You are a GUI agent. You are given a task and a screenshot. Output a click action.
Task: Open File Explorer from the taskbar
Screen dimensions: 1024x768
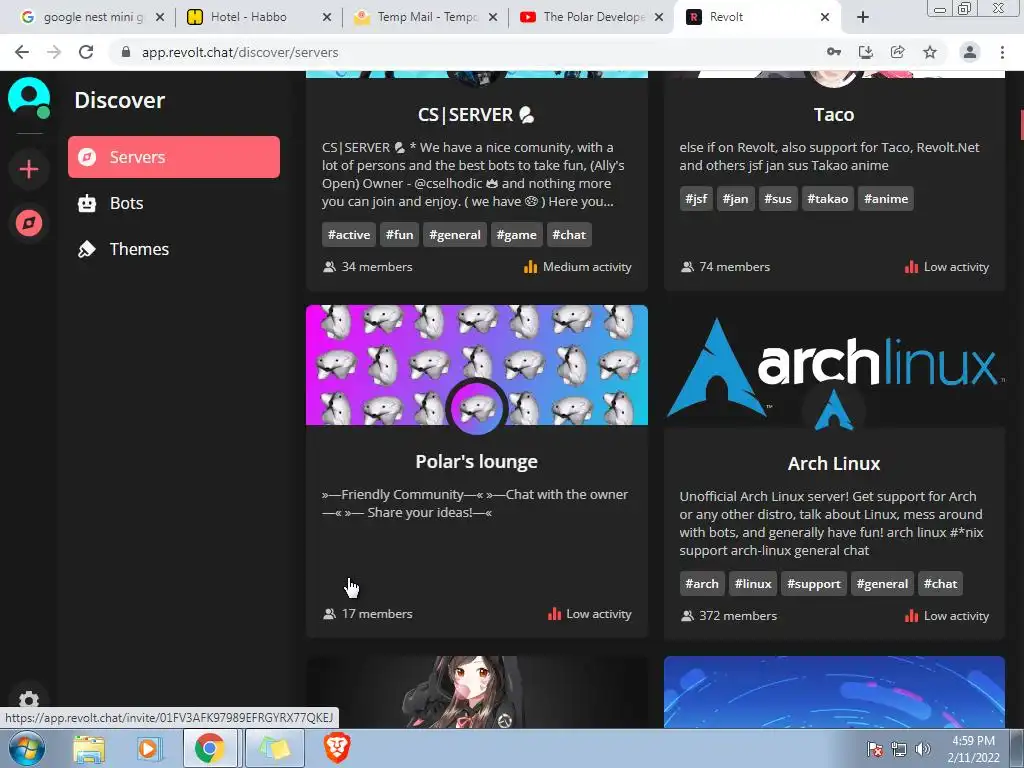tap(89, 749)
